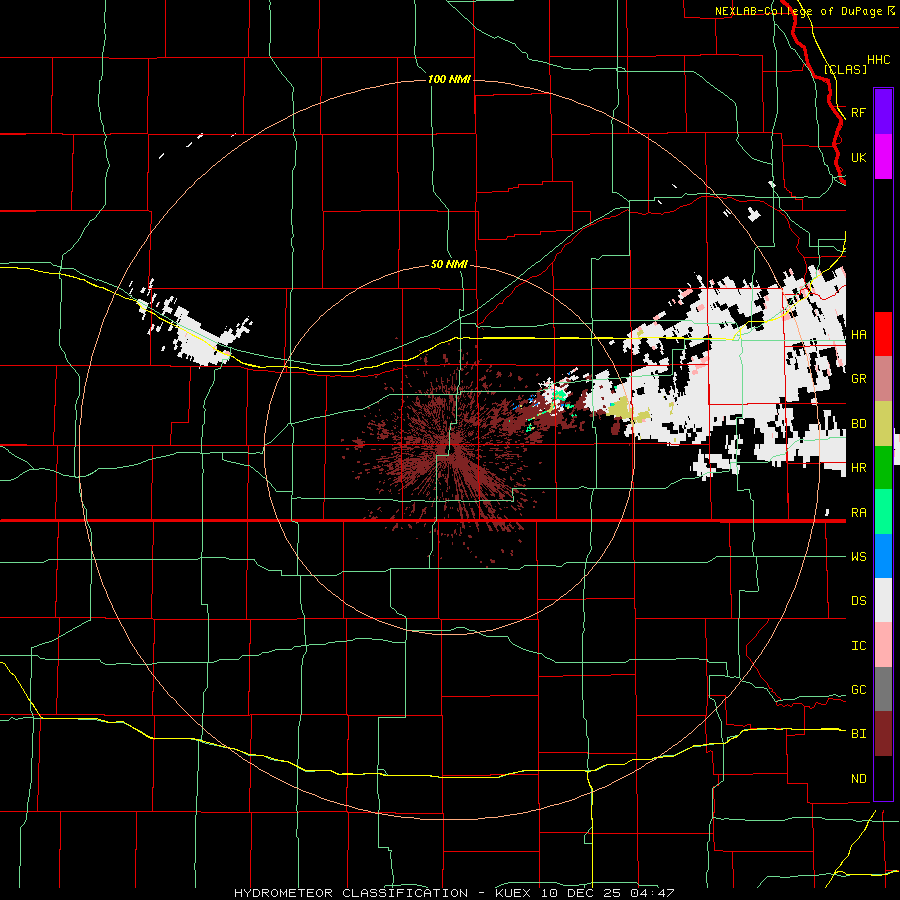Screen dimensions: 900x900
Task: Click the GC gray legend swatch
Action: pyautogui.click(x=883, y=689)
